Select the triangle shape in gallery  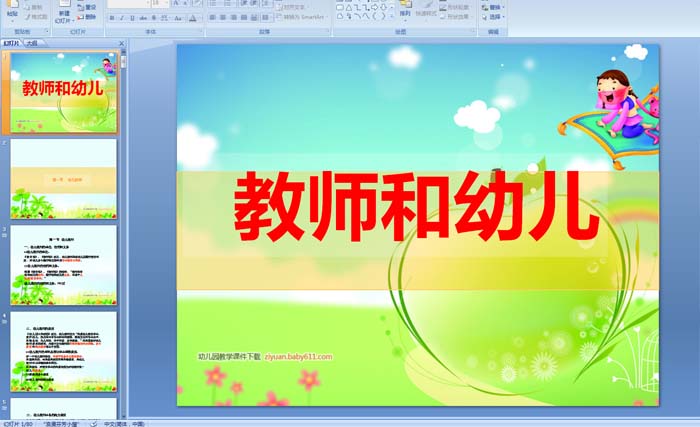(349, 8)
